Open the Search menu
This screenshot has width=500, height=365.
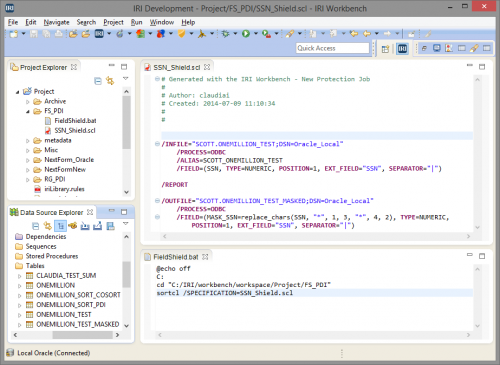(x=86, y=22)
